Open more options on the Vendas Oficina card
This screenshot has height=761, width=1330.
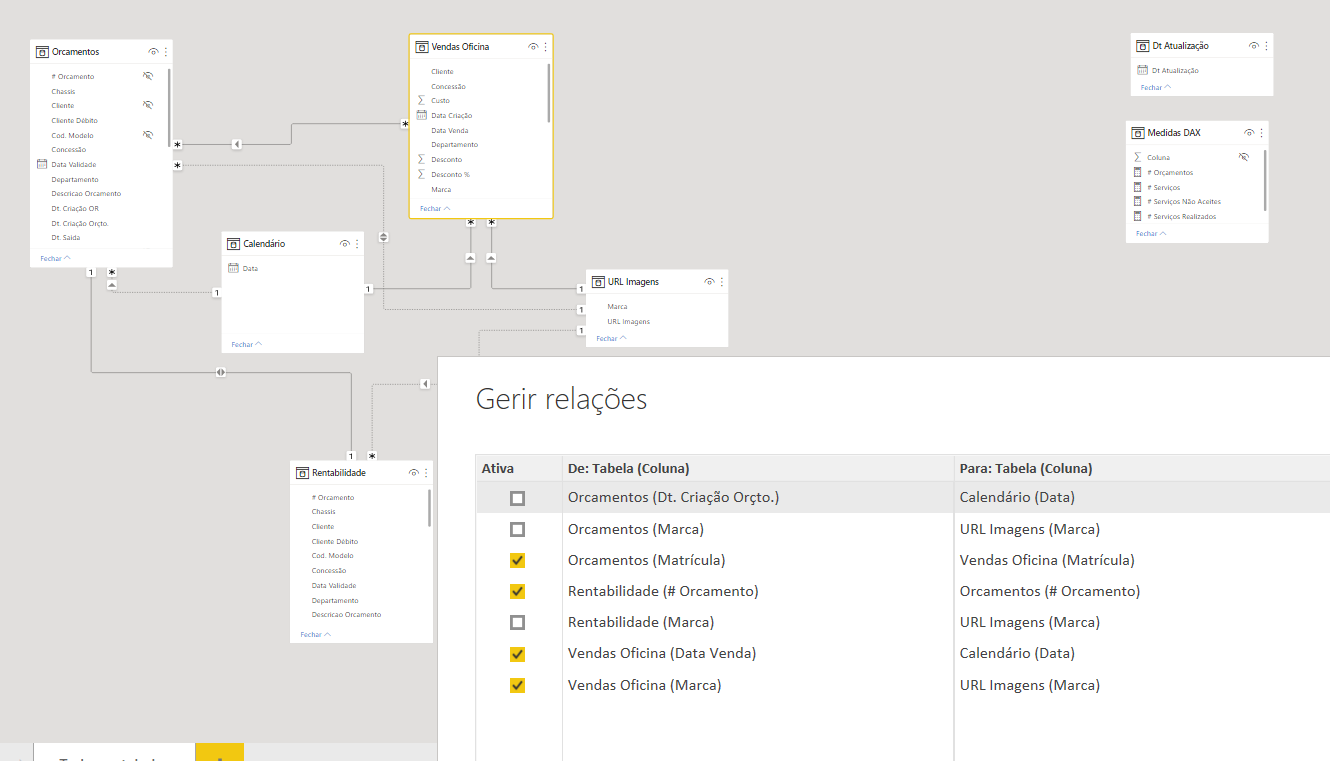(545, 47)
